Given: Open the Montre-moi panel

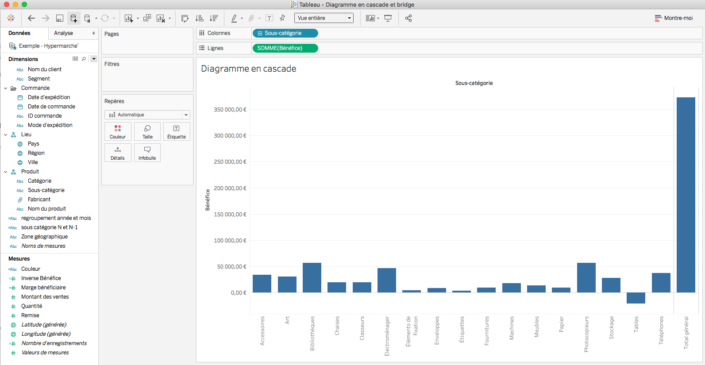Looking at the screenshot, I should coord(674,18).
